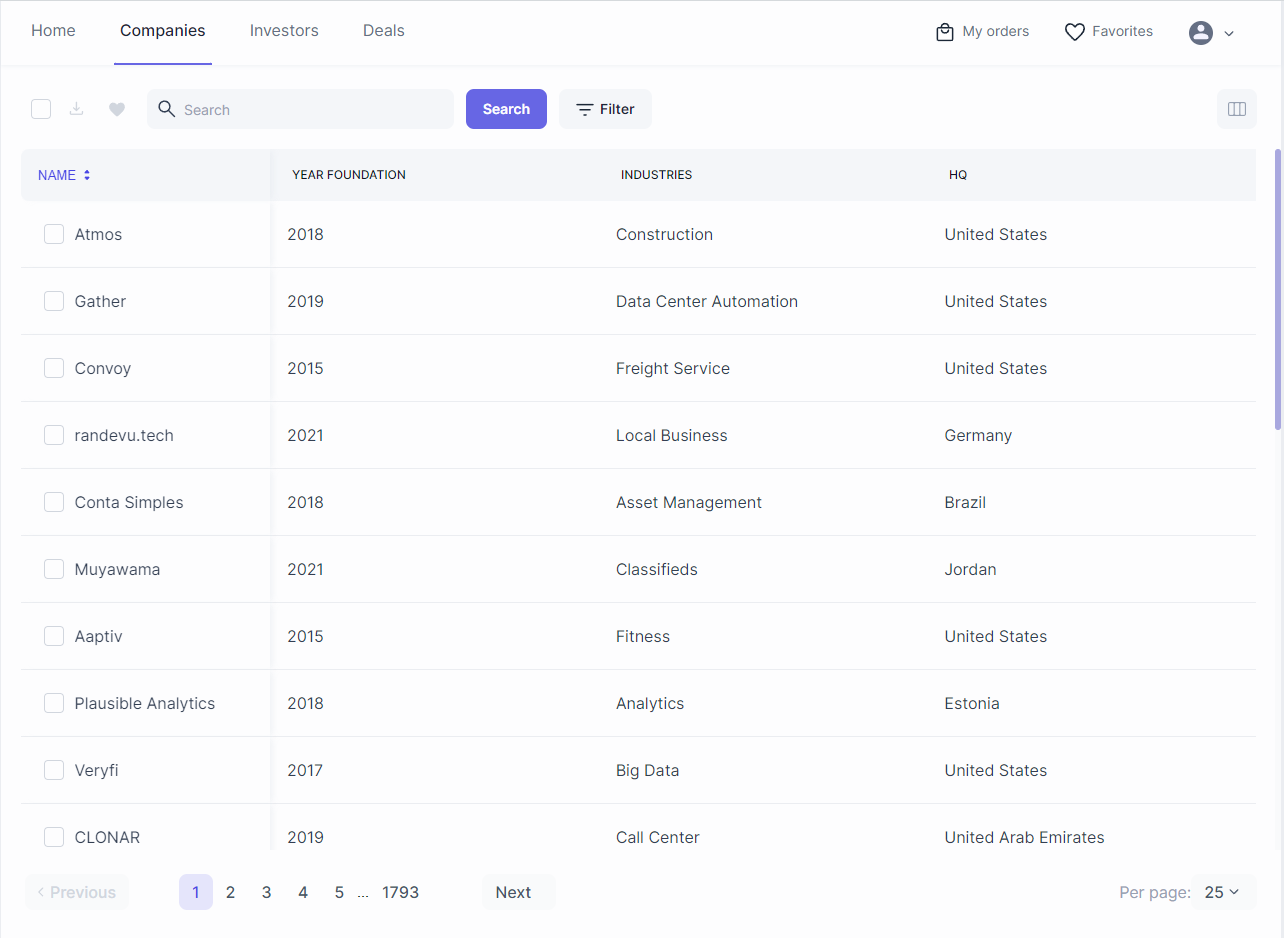This screenshot has height=938, width=1284.
Task: Click the user profile avatar icon
Action: tap(1201, 32)
